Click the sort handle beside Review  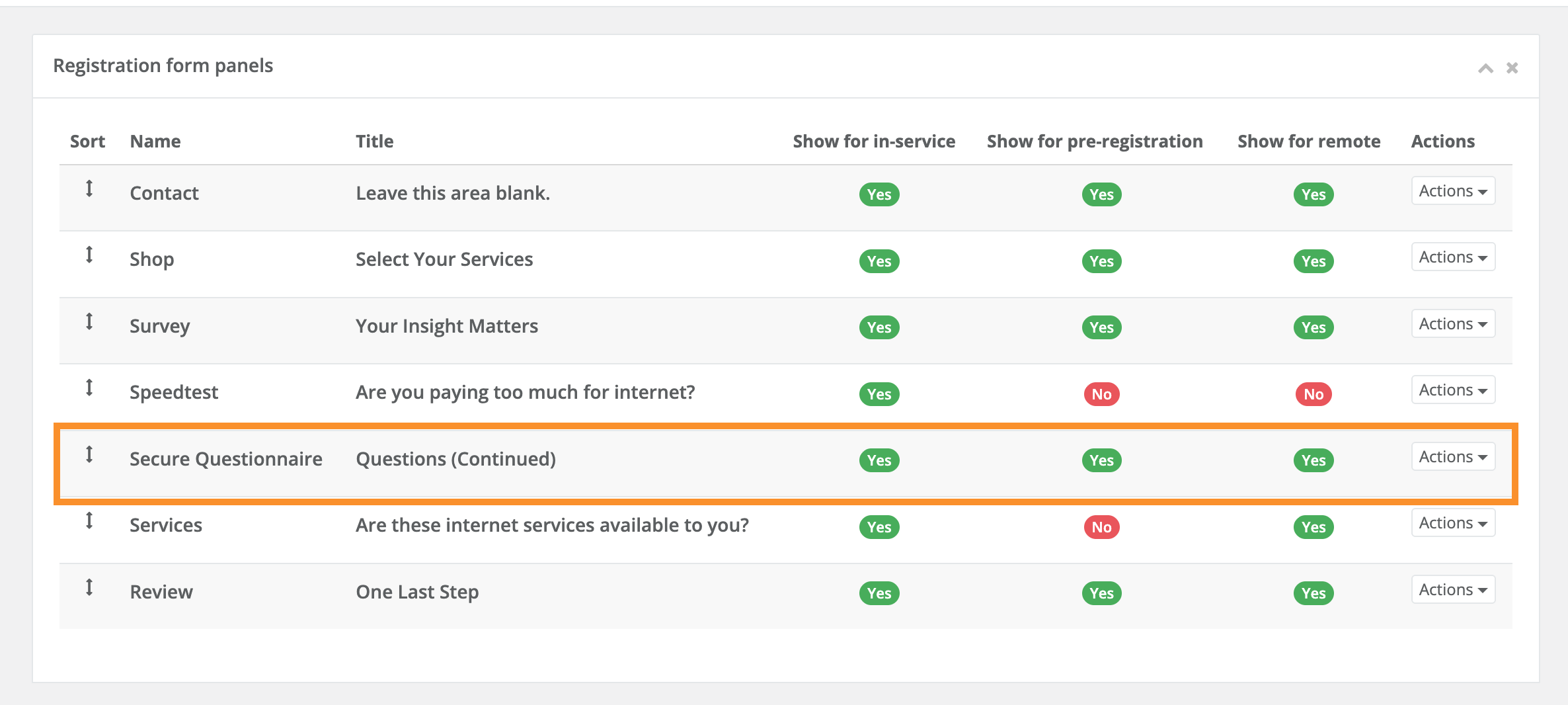[x=90, y=588]
